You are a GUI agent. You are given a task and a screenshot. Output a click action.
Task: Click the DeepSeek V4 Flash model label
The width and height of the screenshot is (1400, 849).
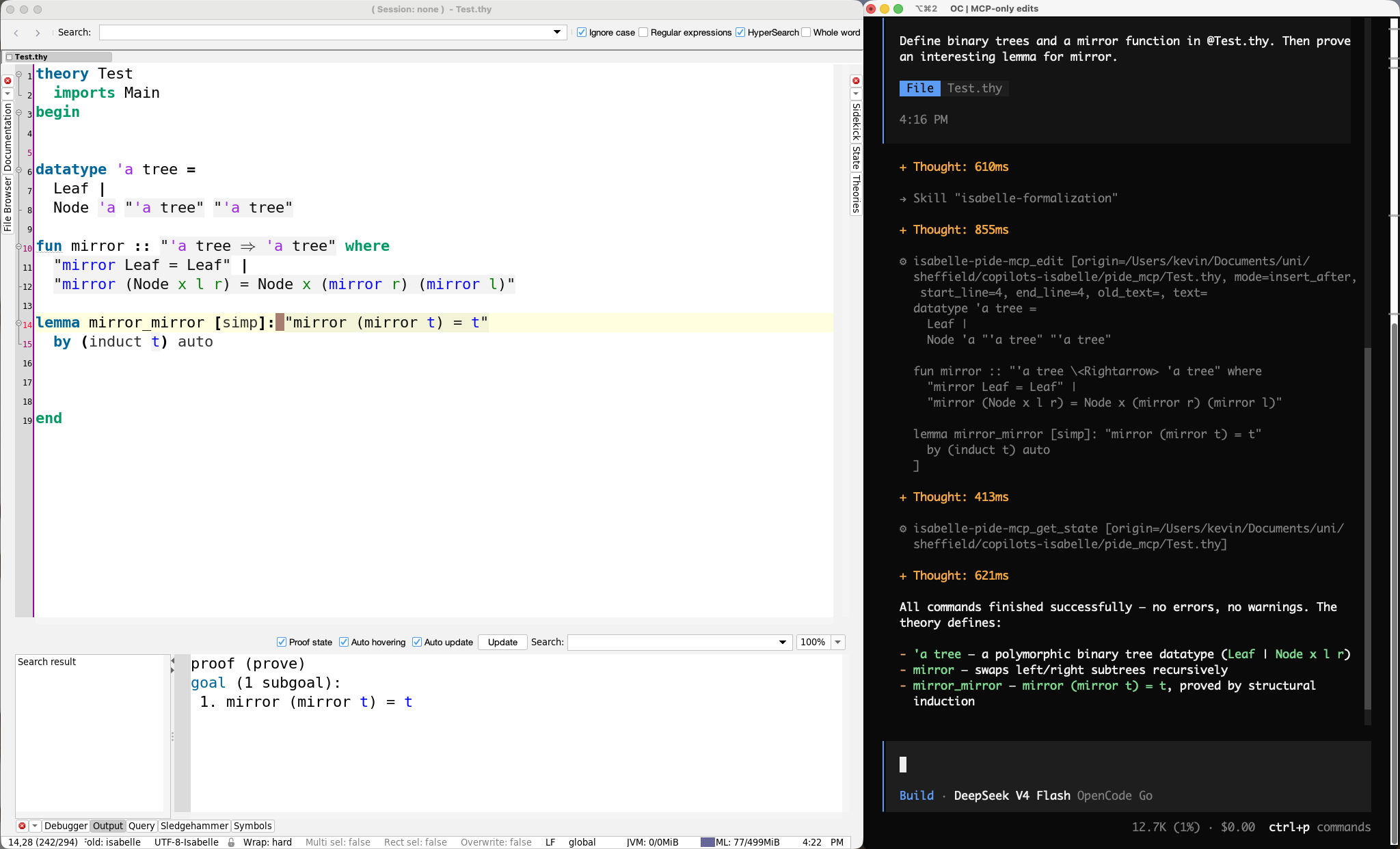coord(1012,796)
